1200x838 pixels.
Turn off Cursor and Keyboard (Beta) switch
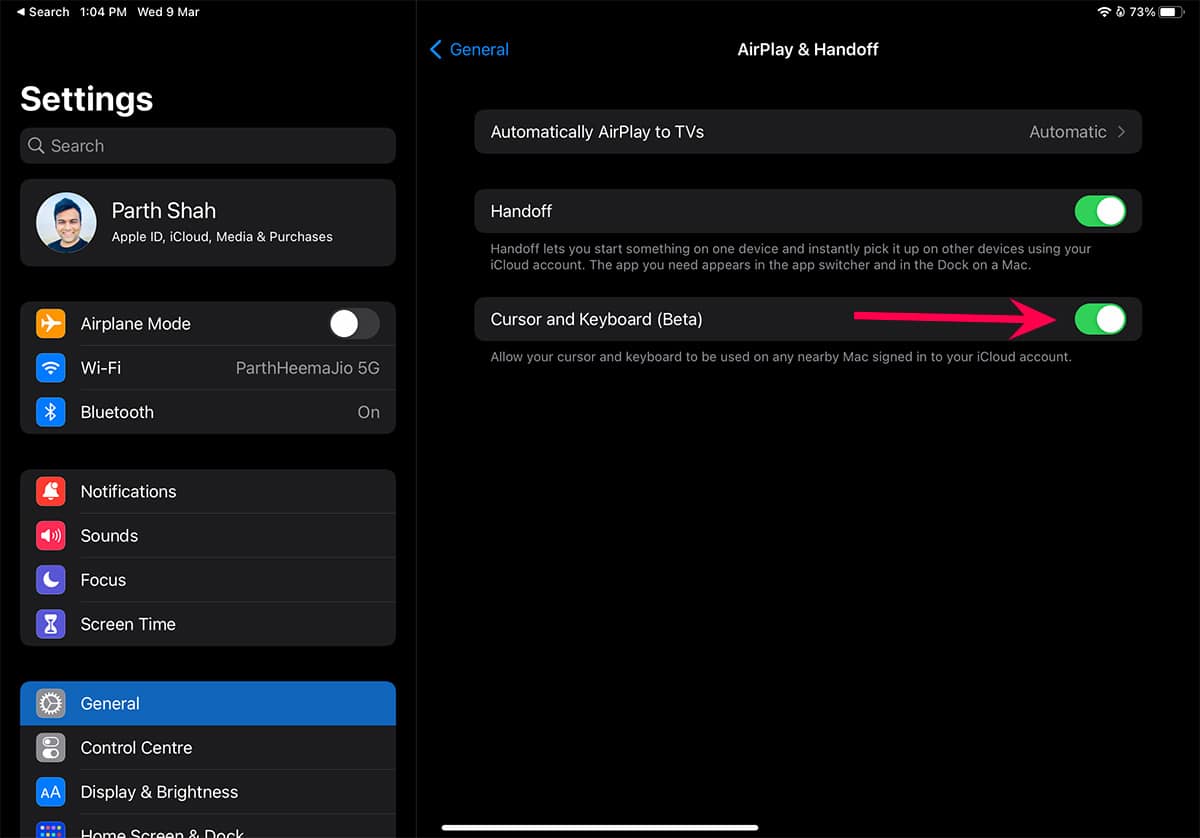point(1099,320)
